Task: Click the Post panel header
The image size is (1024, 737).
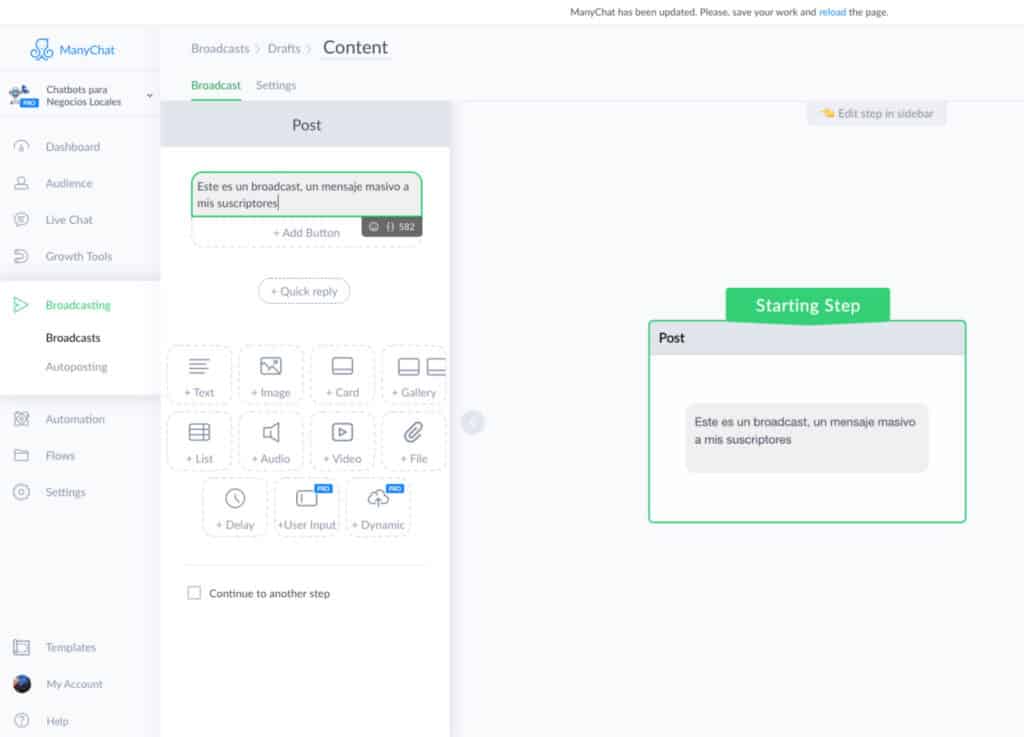Action: click(306, 125)
